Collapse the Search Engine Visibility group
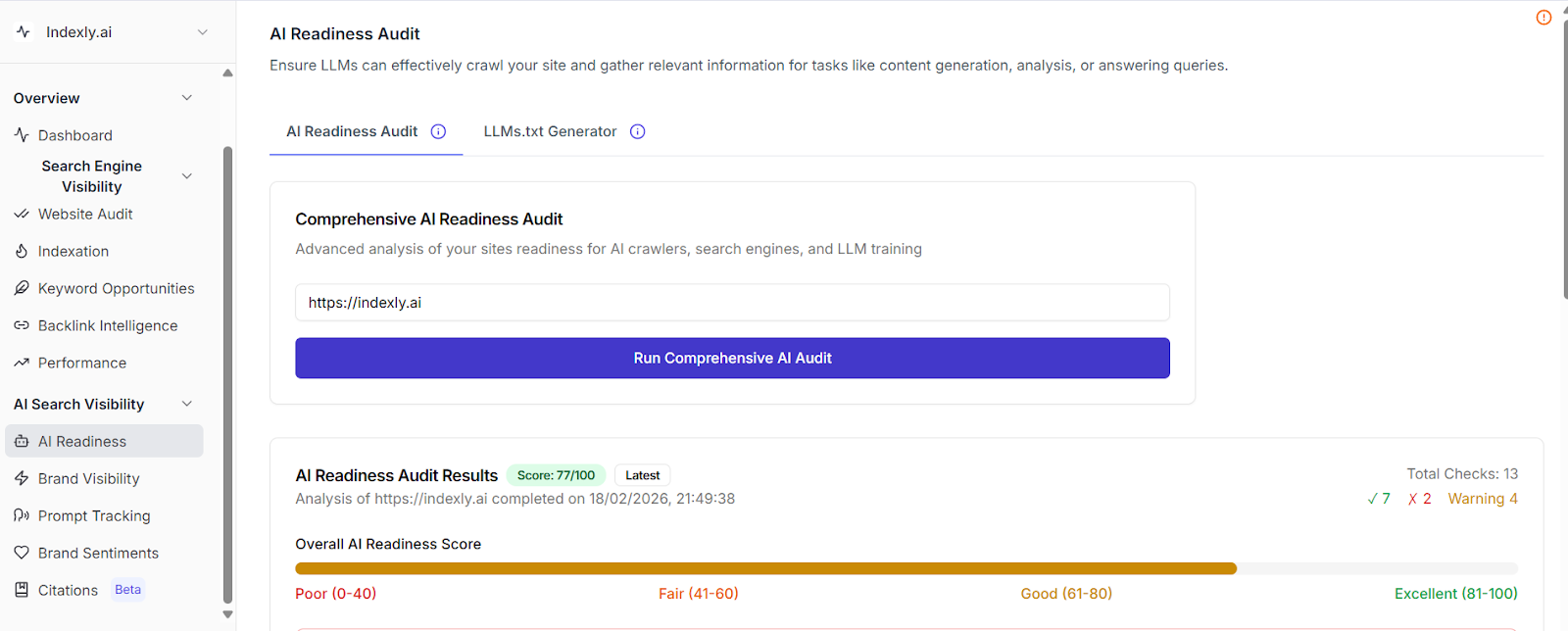This screenshot has height=631, width=1568. tap(187, 176)
